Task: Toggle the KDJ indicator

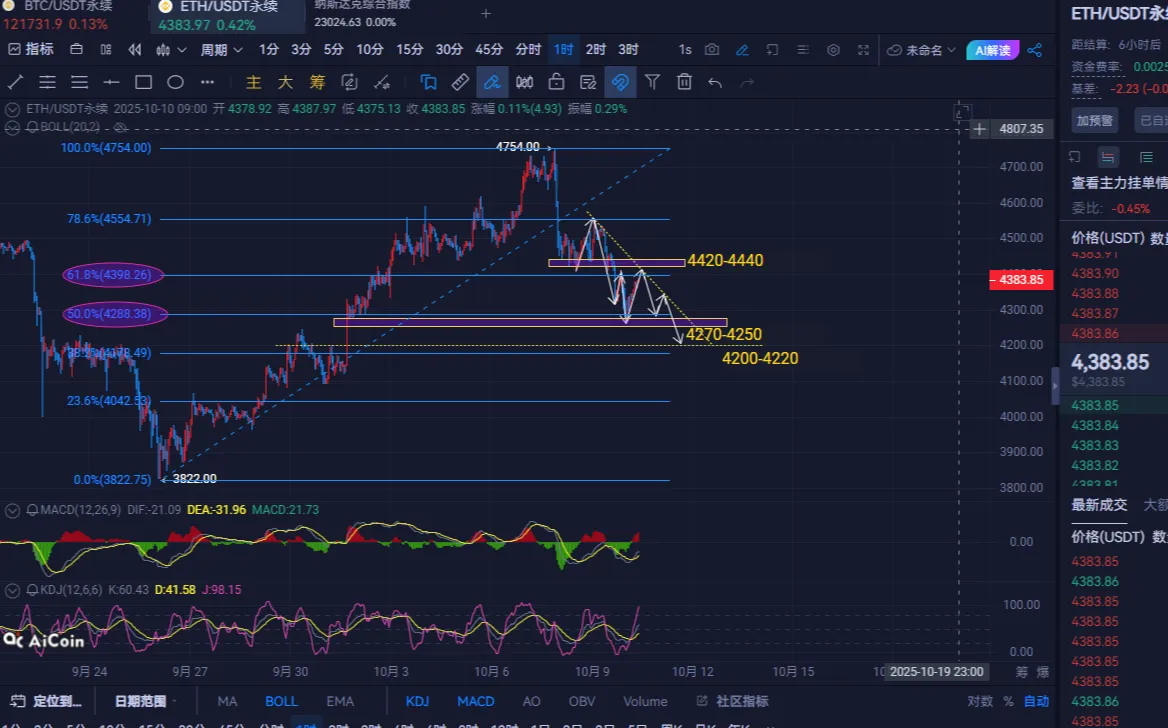Action: (x=417, y=701)
